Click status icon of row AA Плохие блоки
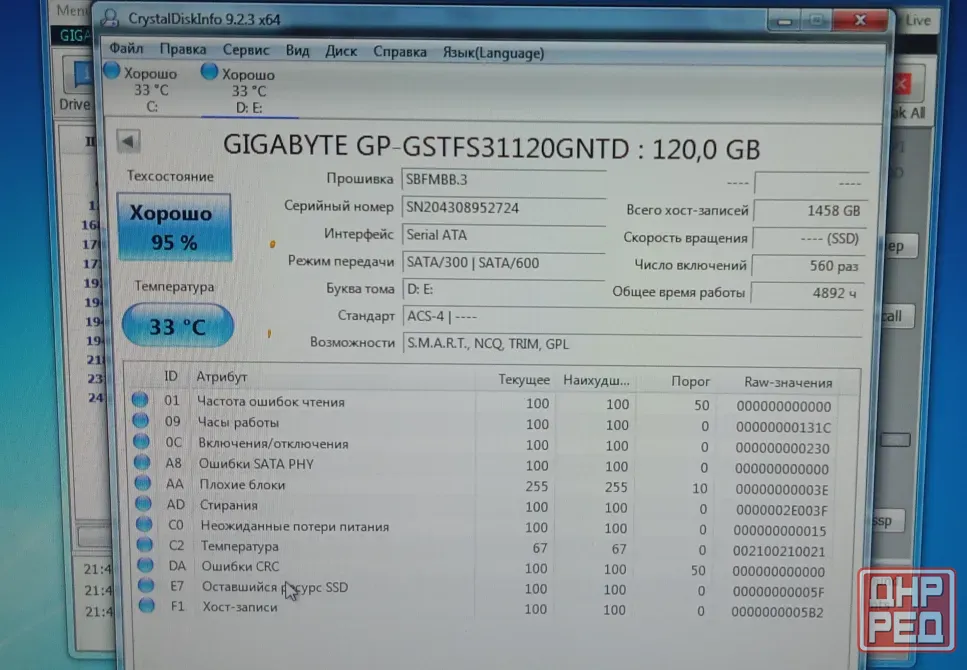Viewport: 967px width, 670px height. [142, 482]
